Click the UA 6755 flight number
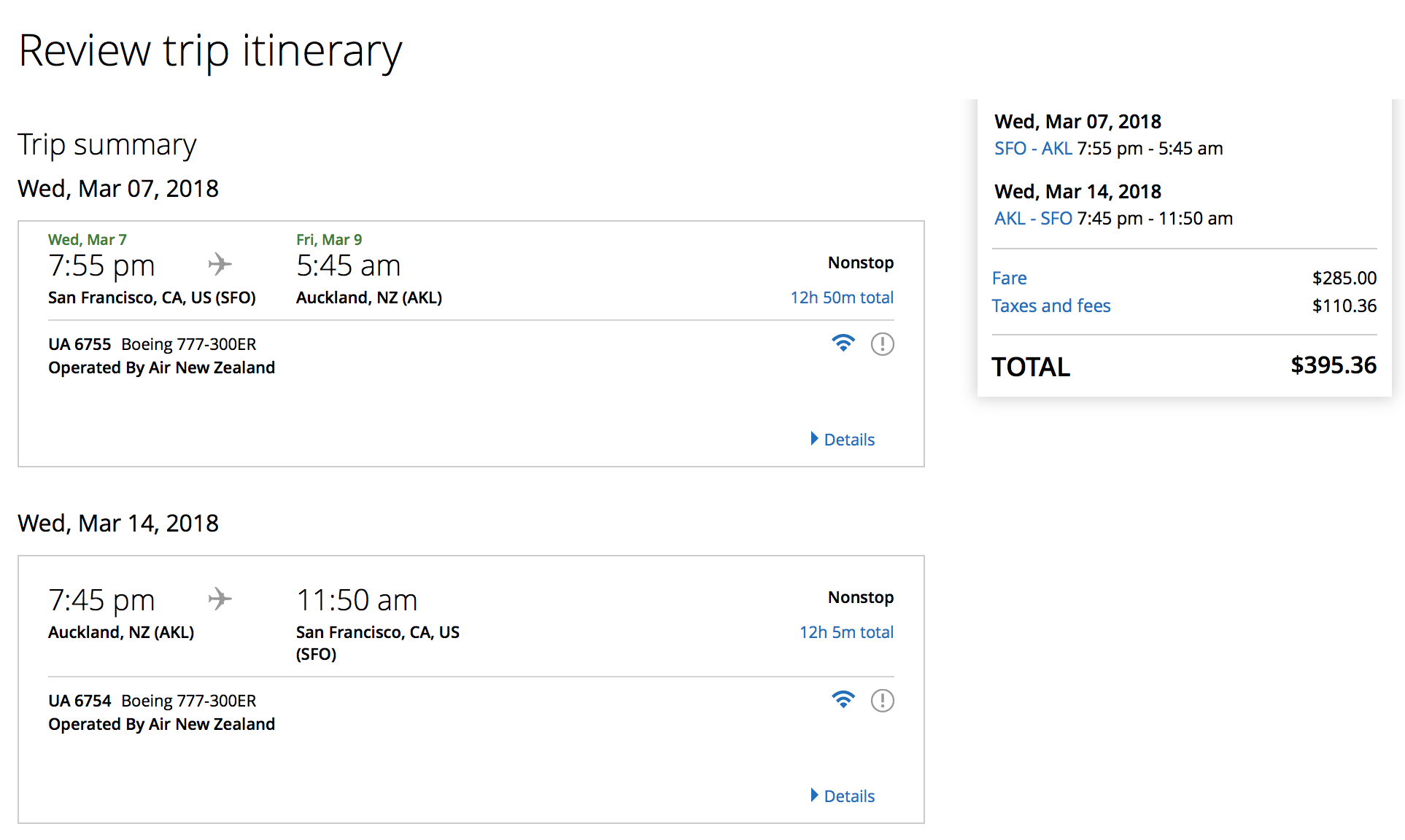1405x840 pixels. point(80,344)
